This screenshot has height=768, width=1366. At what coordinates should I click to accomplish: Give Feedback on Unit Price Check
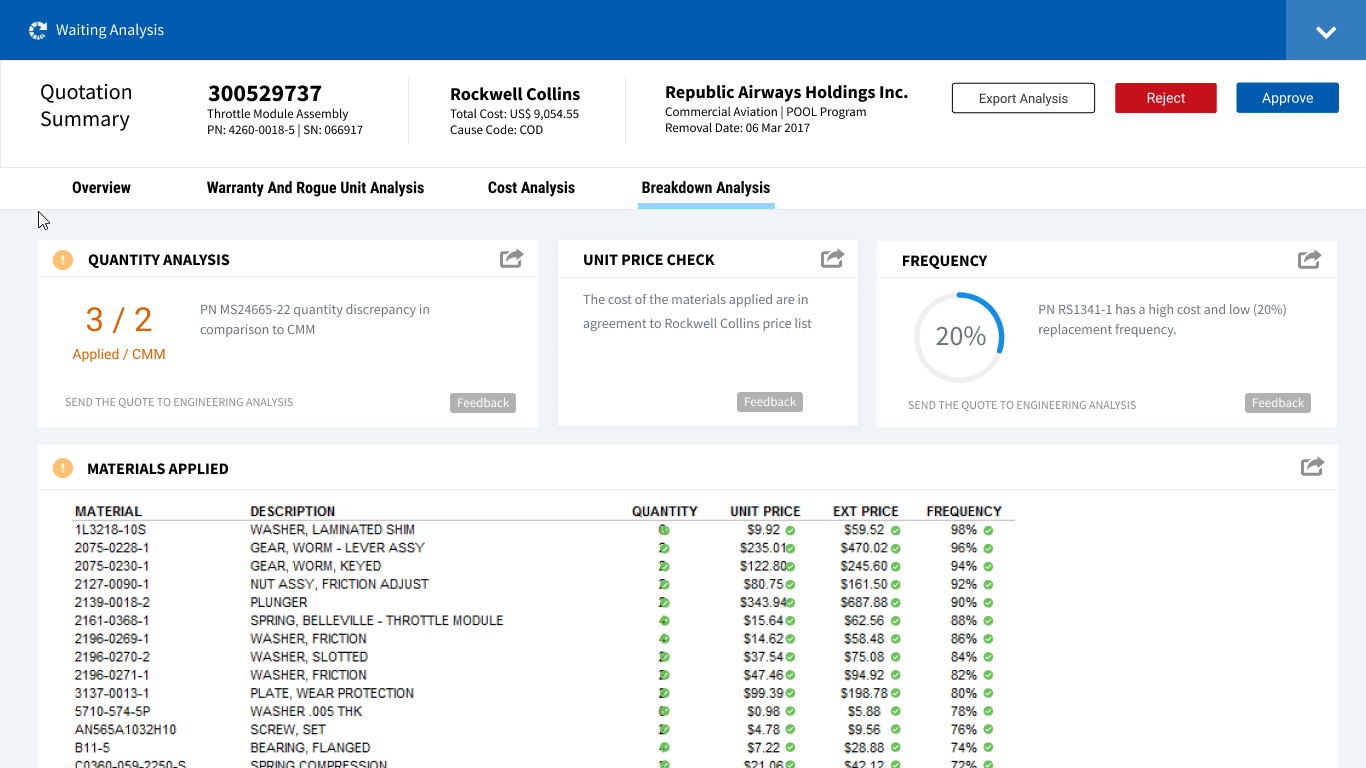[x=770, y=402]
